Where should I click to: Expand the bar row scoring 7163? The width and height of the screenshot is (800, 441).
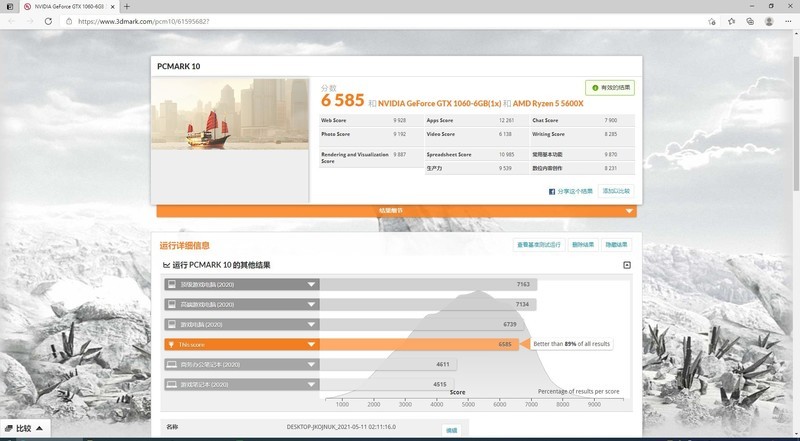[311, 284]
